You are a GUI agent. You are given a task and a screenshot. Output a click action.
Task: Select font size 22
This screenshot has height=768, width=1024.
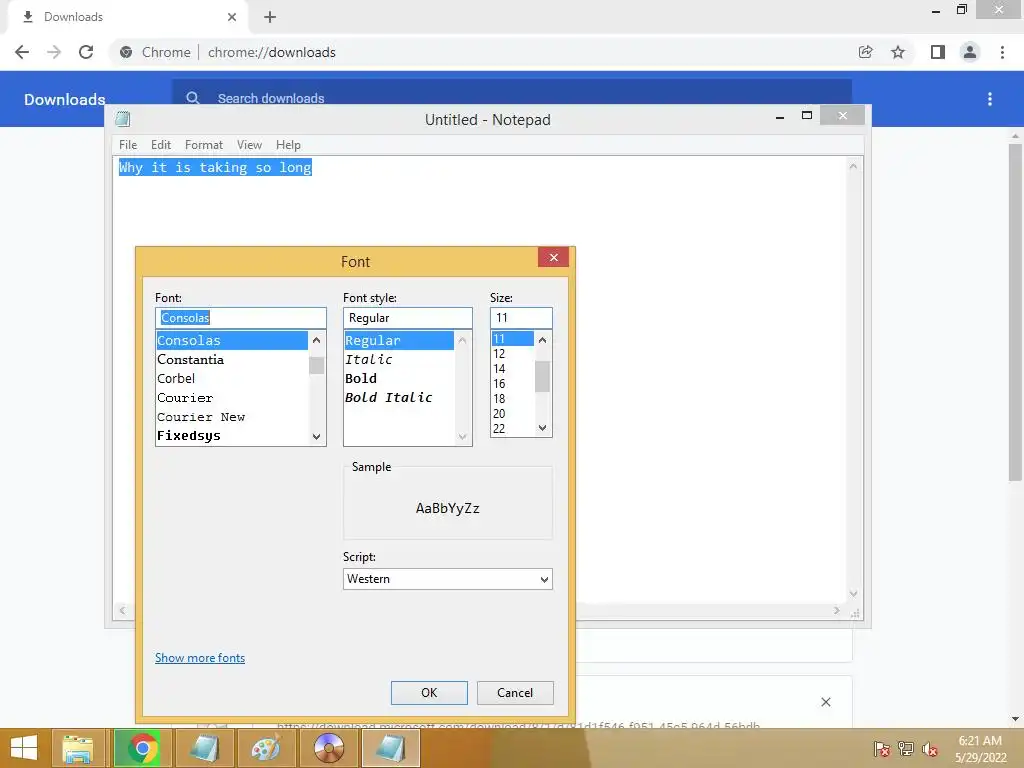(x=513, y=429)
